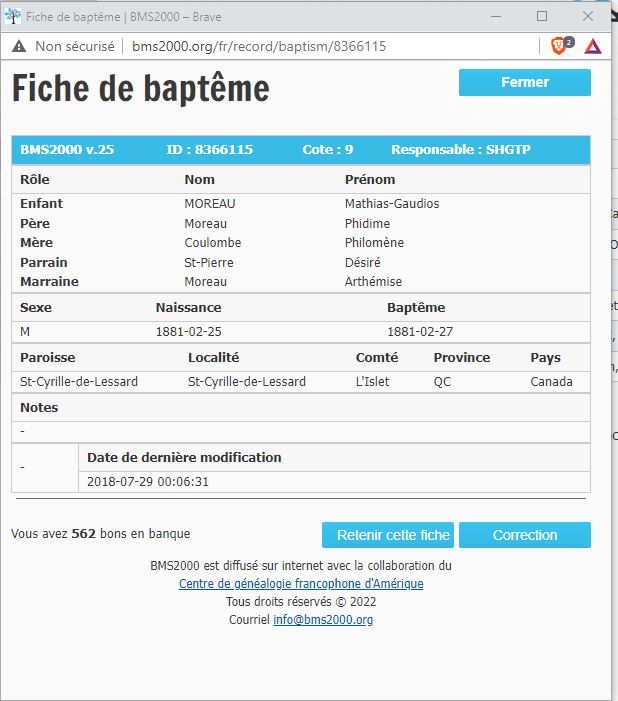618x701 pixels.
Task: Click birth date '1881-02-25'
Action: tap(189, 332)
